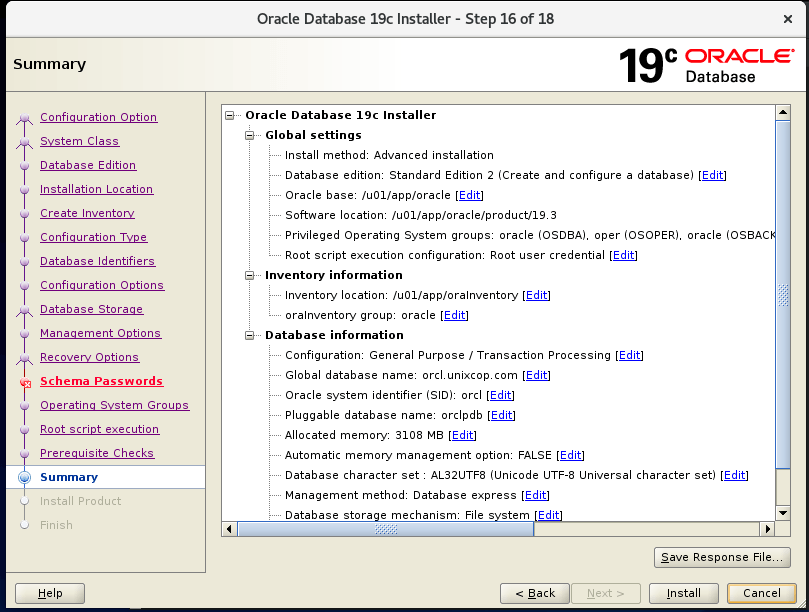This screenshot has width=809, height=612.
Task: Go Back to the previous step
Action: click(535, 593)
